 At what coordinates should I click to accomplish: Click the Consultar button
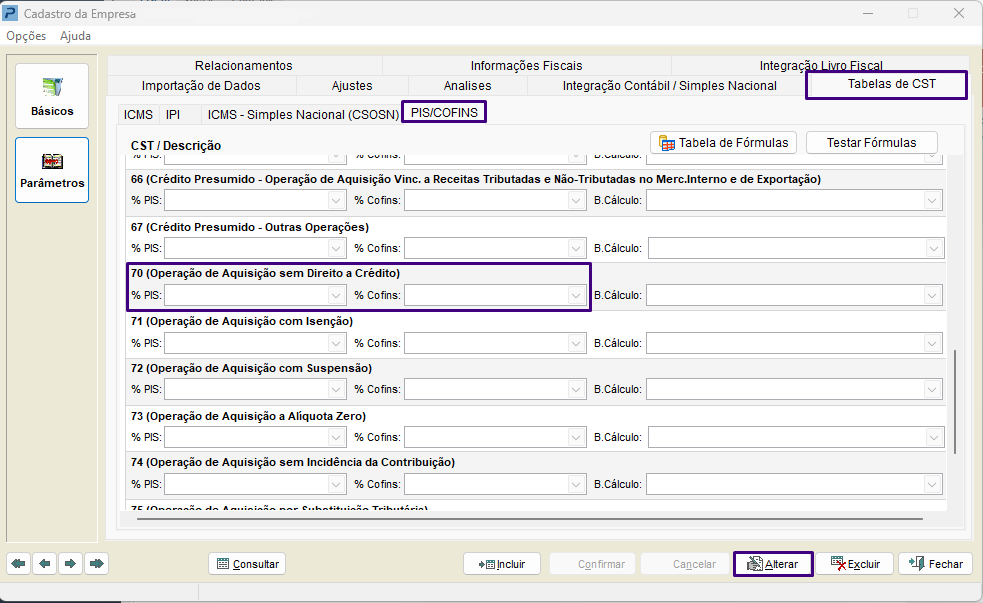247,564
